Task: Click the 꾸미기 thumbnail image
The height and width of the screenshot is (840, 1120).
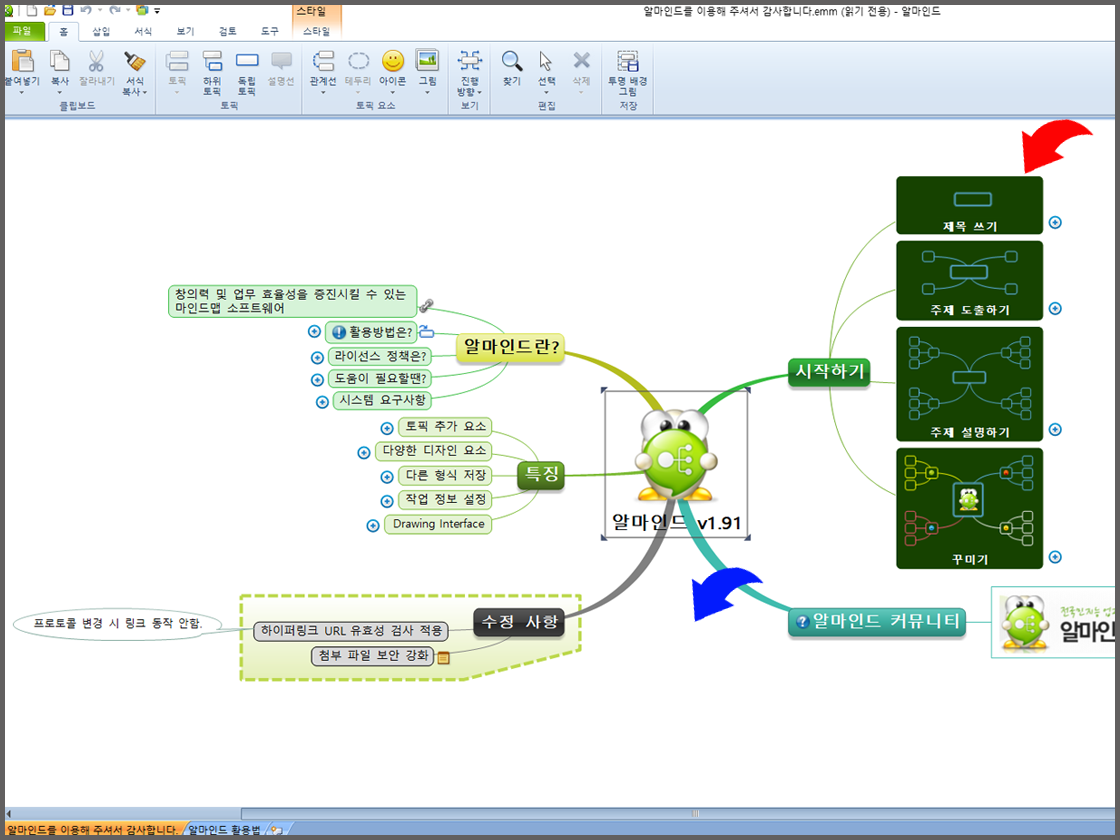Action: tap(969, 509)
